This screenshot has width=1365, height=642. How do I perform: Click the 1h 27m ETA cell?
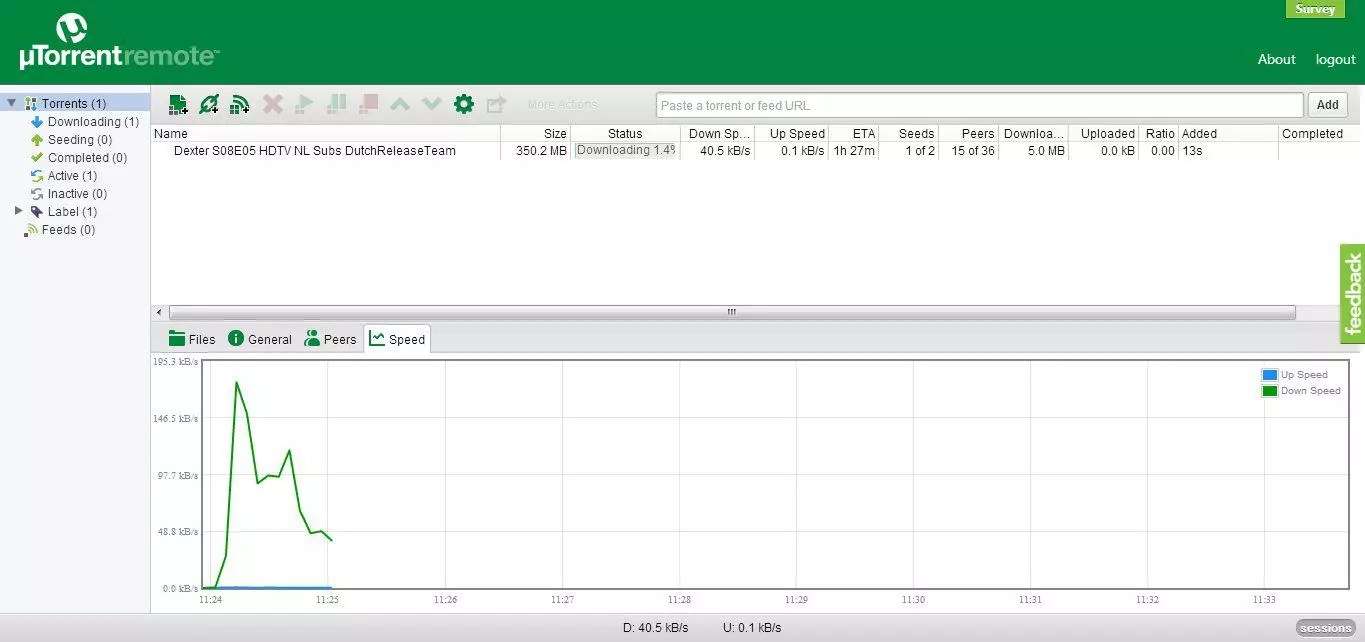coord(854,151)
